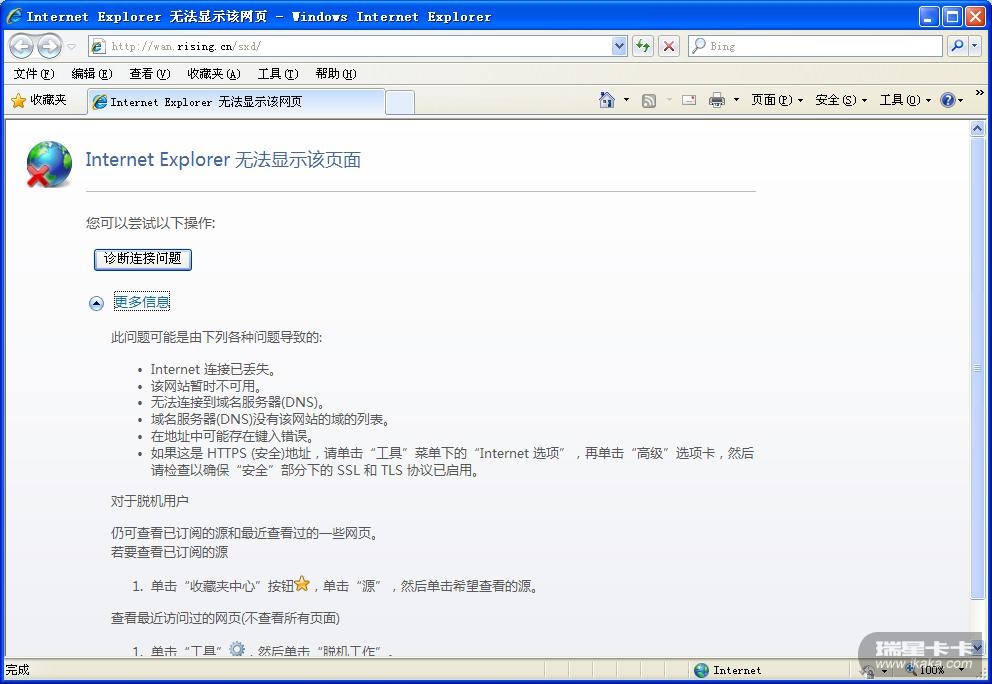Click the RSS feeds icon
This screenshot has width=992, height=684.
tap(648, 101)
